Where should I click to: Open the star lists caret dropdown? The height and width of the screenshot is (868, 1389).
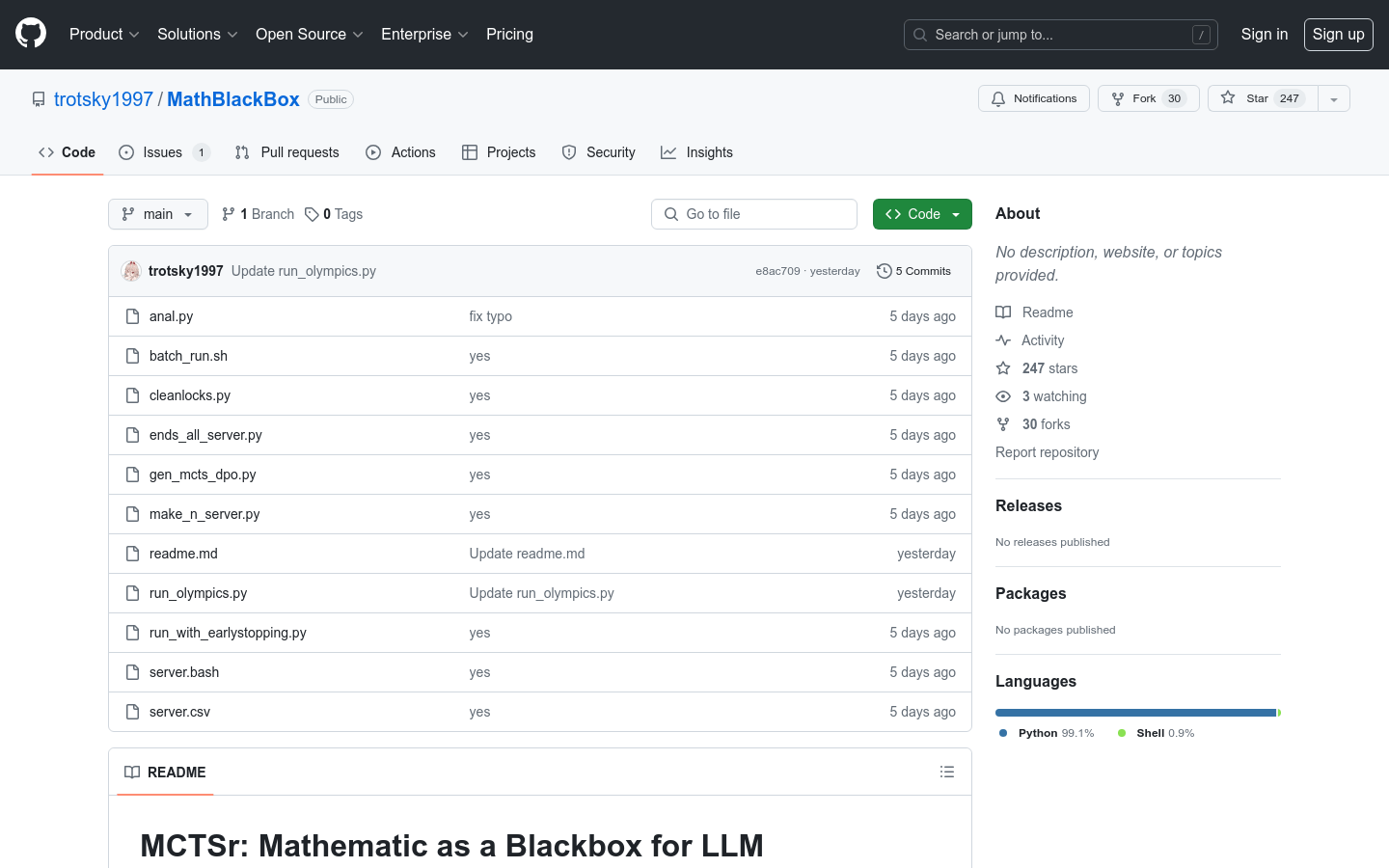(1333, 97)
